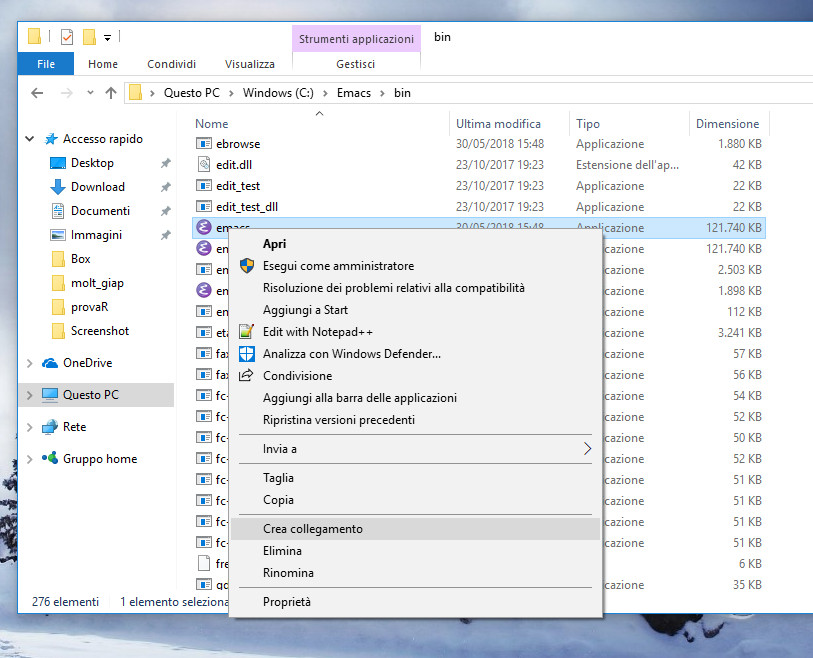The image size is (813, 658).
Task: Click the Documenti icon in sidebar
Action: click(x=58, y=211)
